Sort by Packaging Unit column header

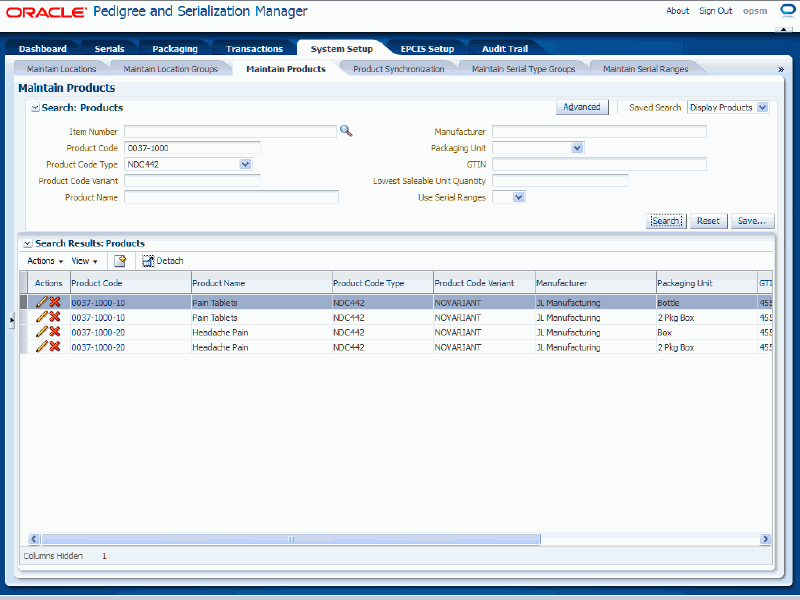click(707, 283)
